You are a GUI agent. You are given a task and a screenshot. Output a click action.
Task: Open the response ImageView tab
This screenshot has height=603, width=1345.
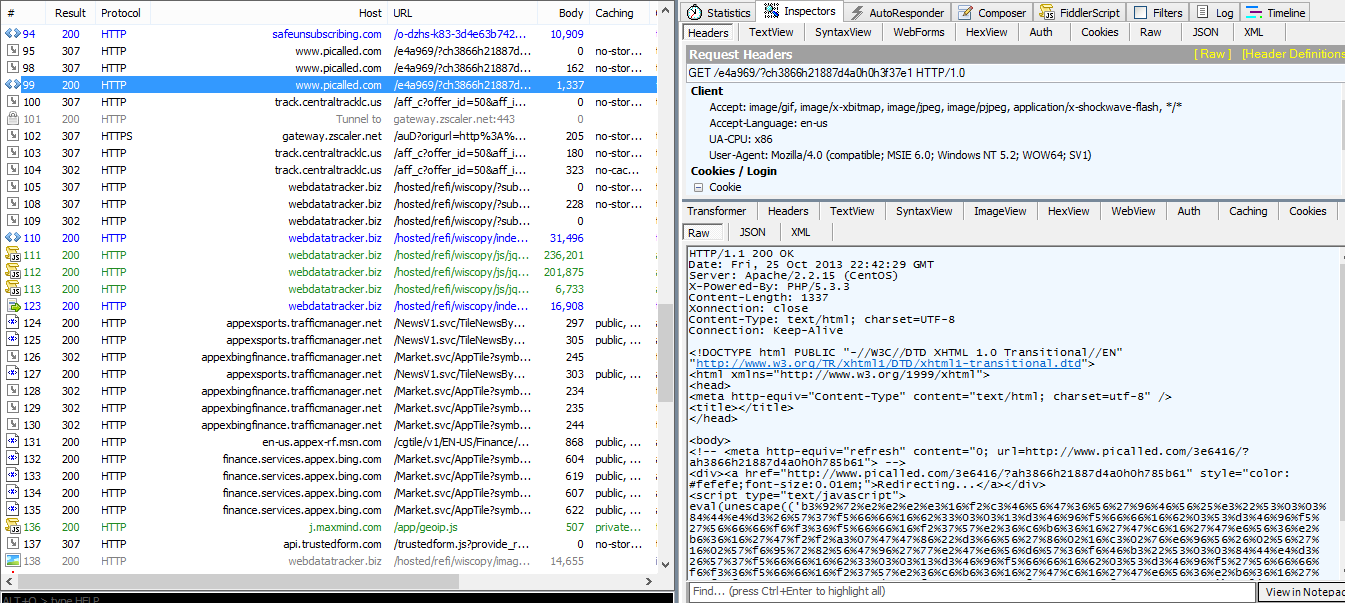[1000, 211]
